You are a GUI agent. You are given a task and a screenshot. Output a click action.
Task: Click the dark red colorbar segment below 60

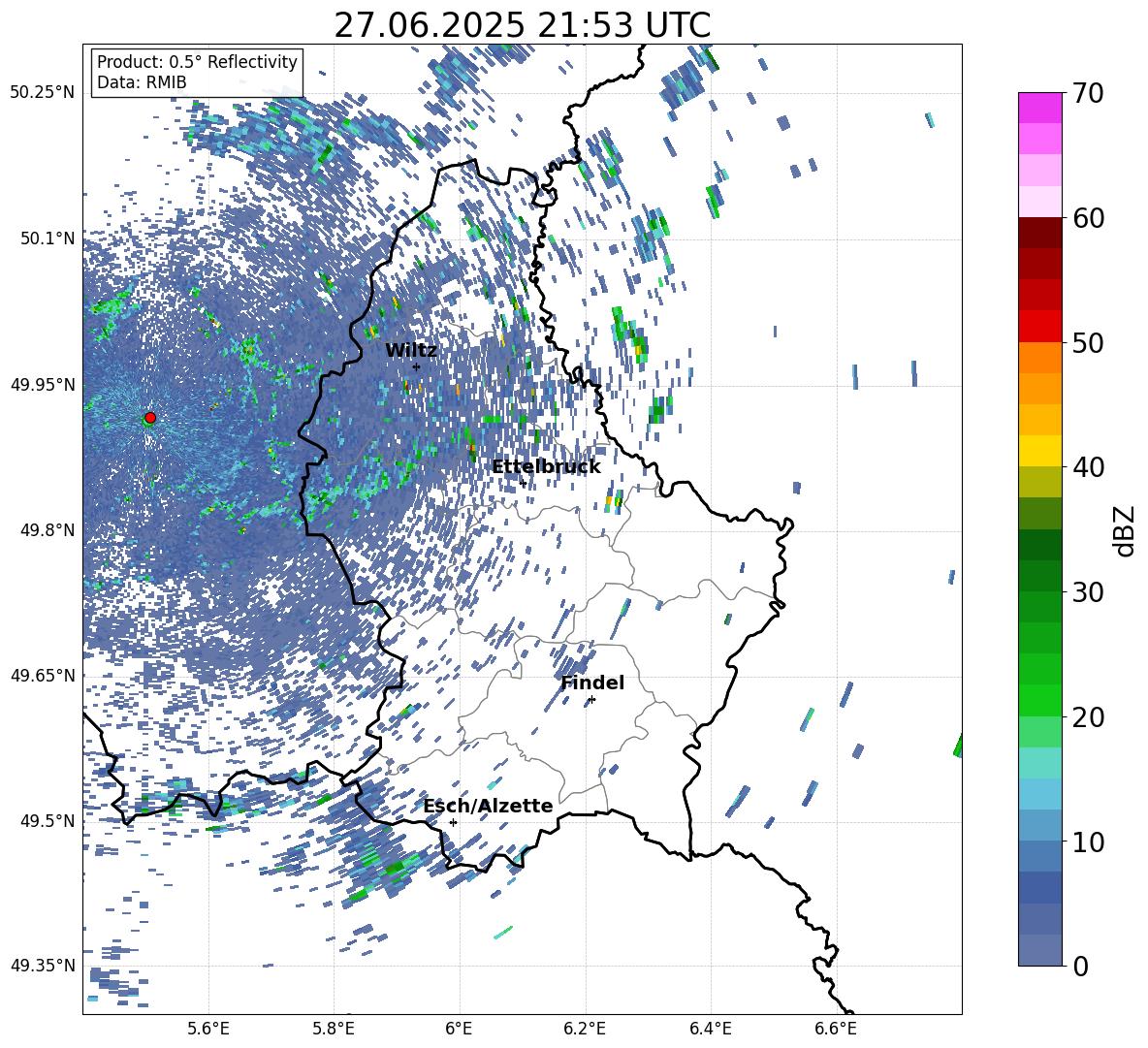[1039, 233]
